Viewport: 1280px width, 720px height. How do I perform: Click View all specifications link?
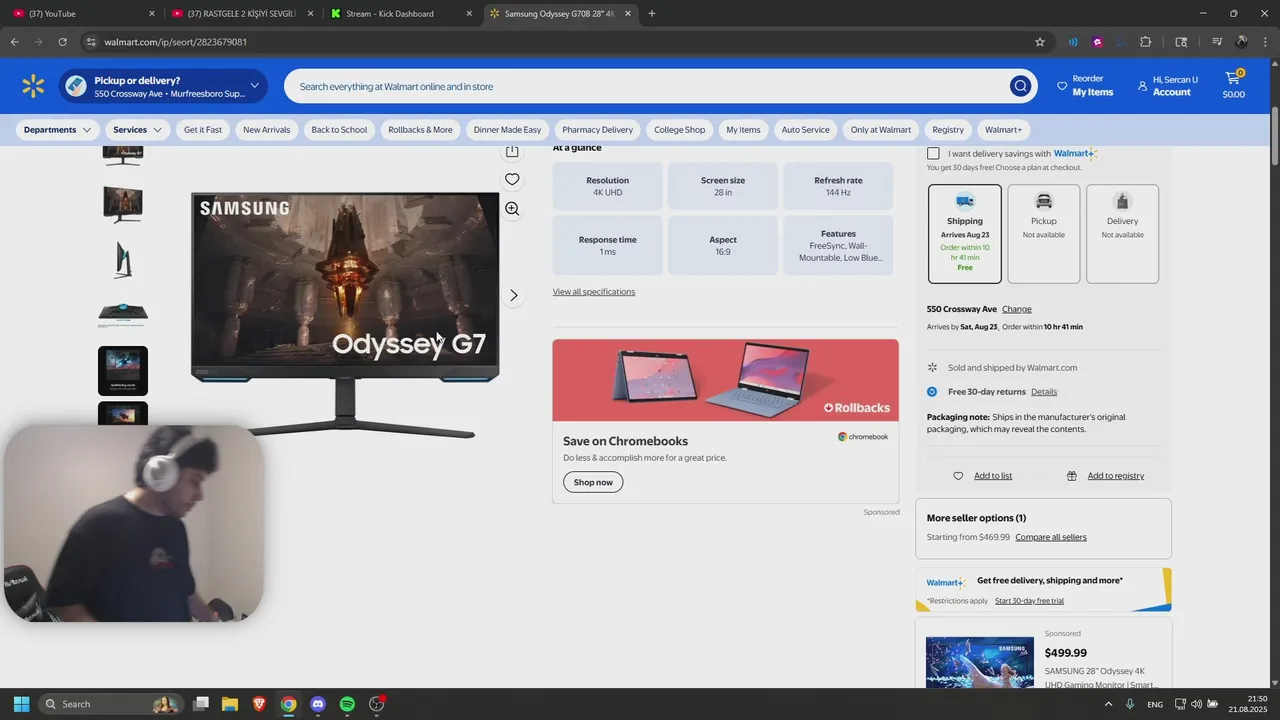coord(594,292)
